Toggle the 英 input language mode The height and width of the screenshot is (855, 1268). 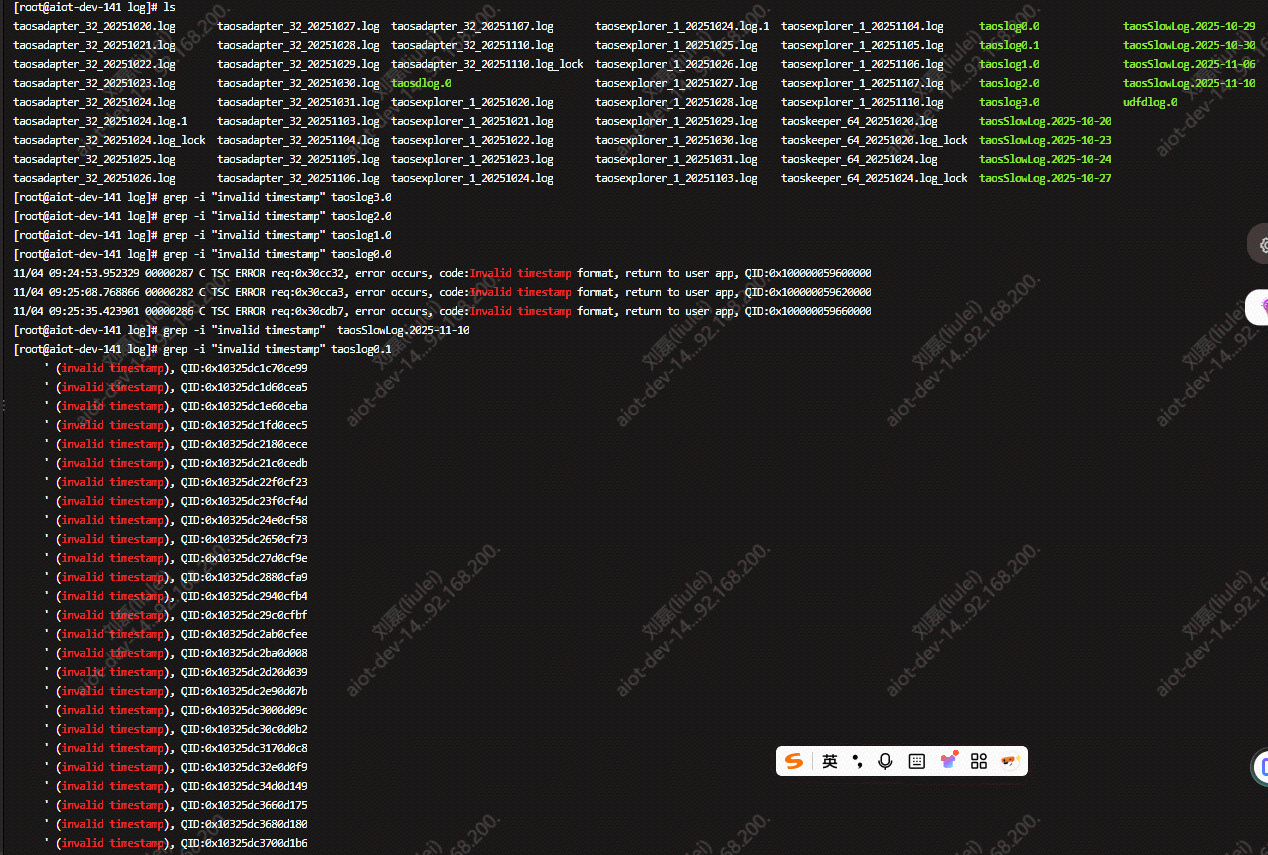pos(830,761)
